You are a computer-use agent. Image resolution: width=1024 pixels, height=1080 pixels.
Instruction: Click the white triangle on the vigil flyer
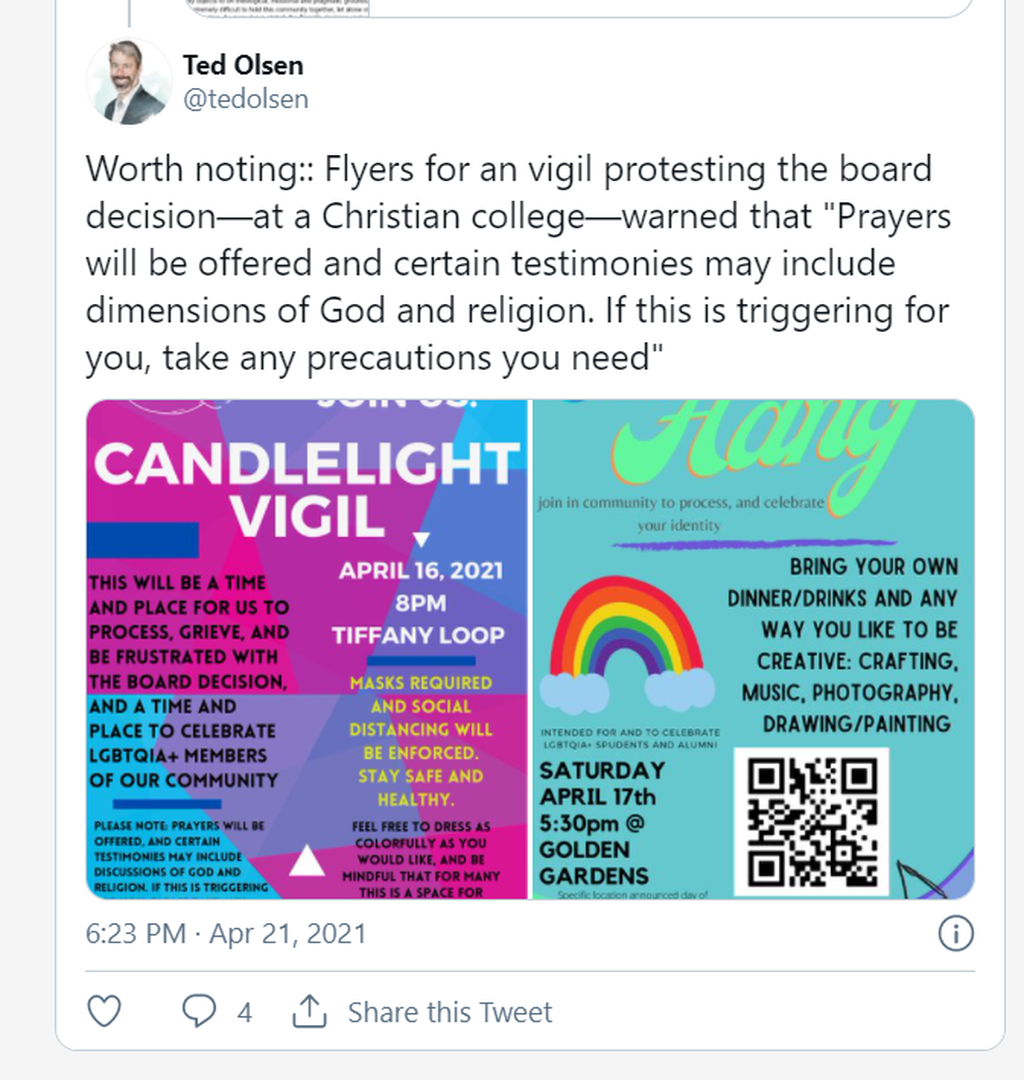[306, 860]
